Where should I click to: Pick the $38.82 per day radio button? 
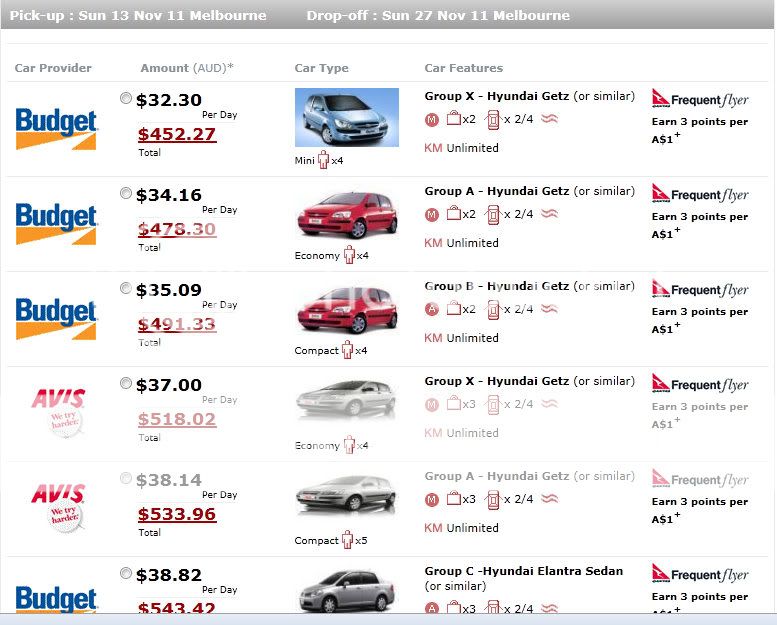pyautogui.click(x=126, y=573)
